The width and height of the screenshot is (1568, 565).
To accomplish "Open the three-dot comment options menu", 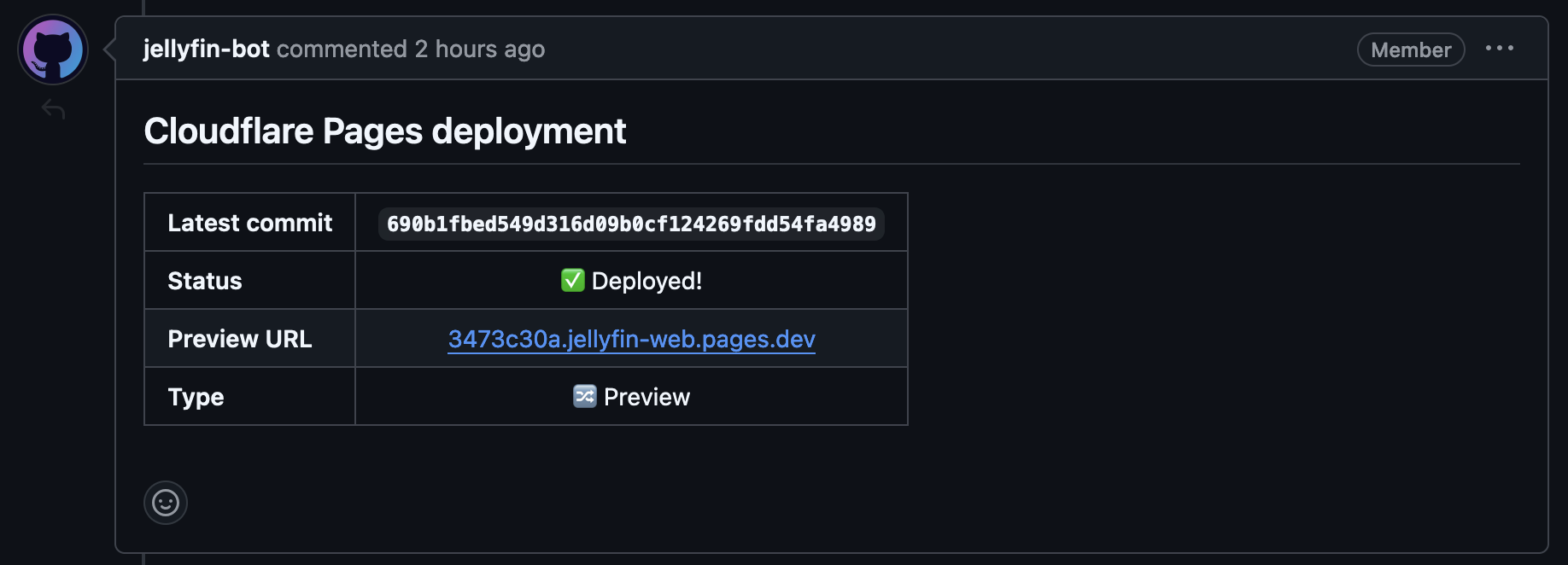I will click(x=1499, y=49).
